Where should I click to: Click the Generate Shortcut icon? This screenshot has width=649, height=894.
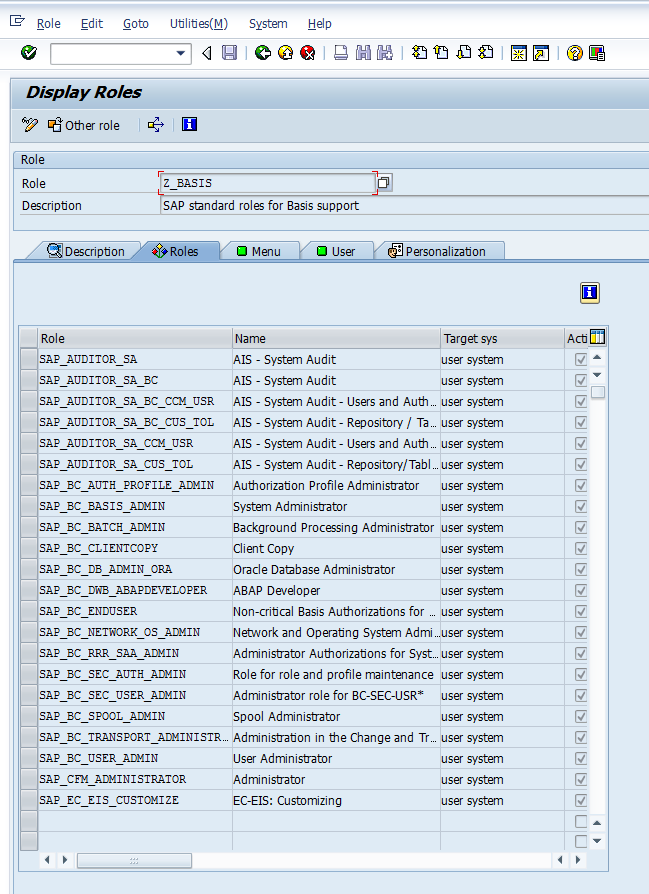click(541, 53)
